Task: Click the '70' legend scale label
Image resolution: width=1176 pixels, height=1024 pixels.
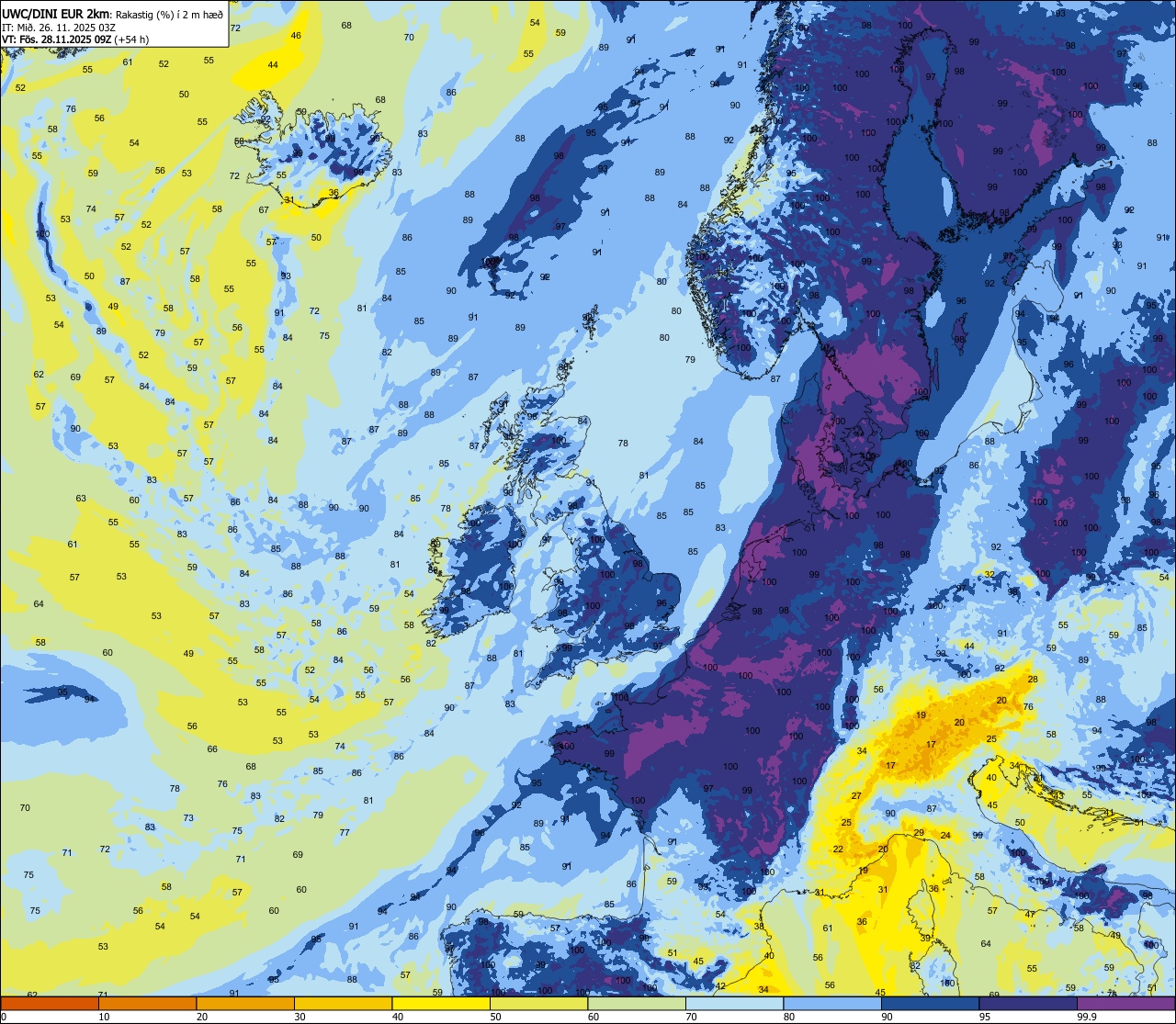Action: pyautogui.click(x=691, y=1017)
